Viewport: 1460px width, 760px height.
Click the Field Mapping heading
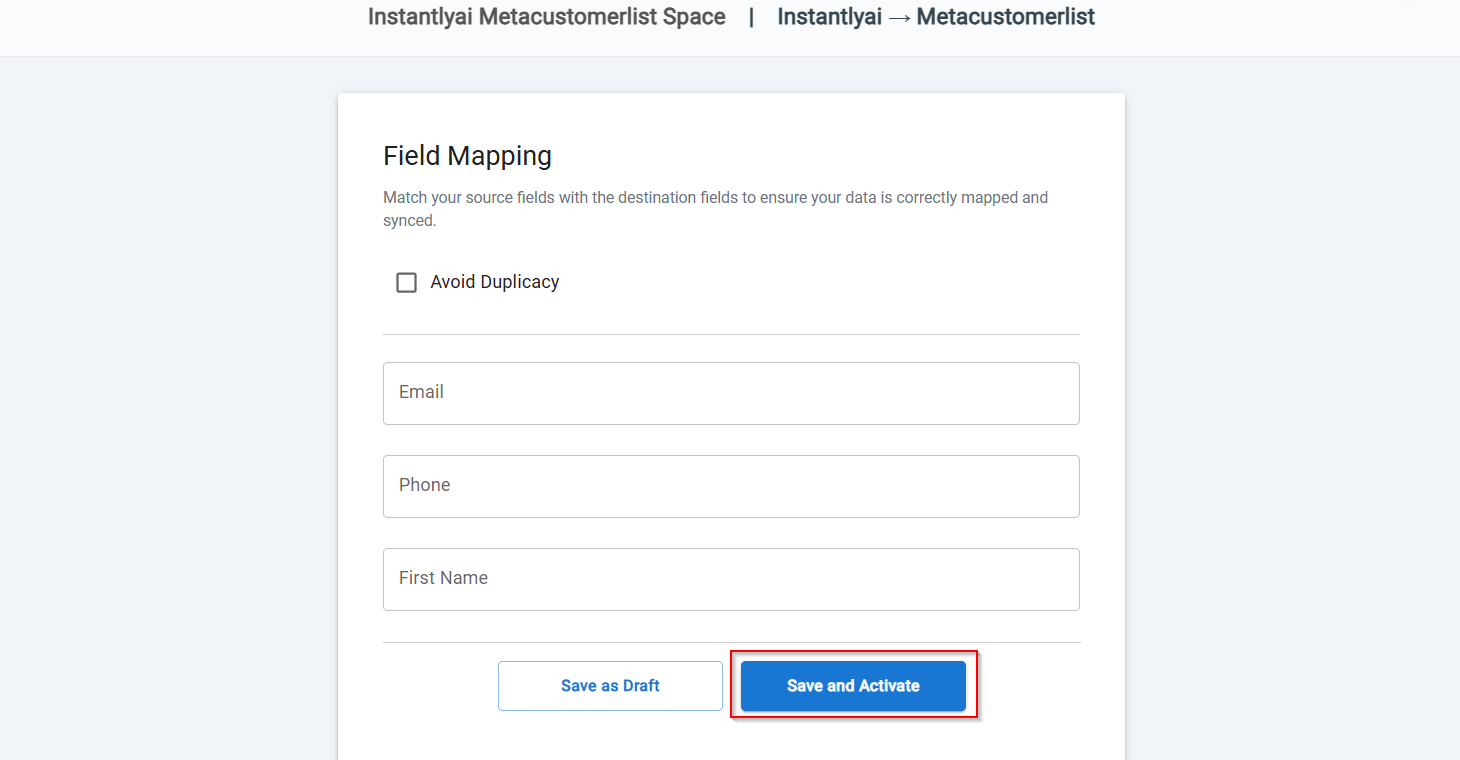point(467,156)
